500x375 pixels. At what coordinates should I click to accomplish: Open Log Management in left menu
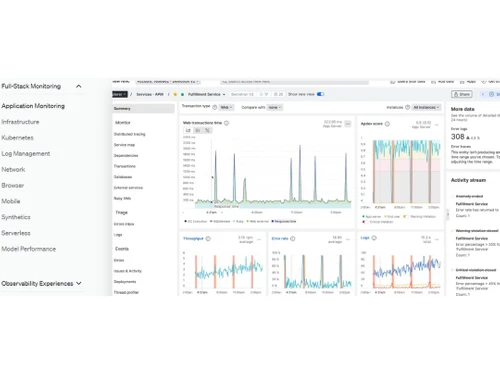click(26, 154)
